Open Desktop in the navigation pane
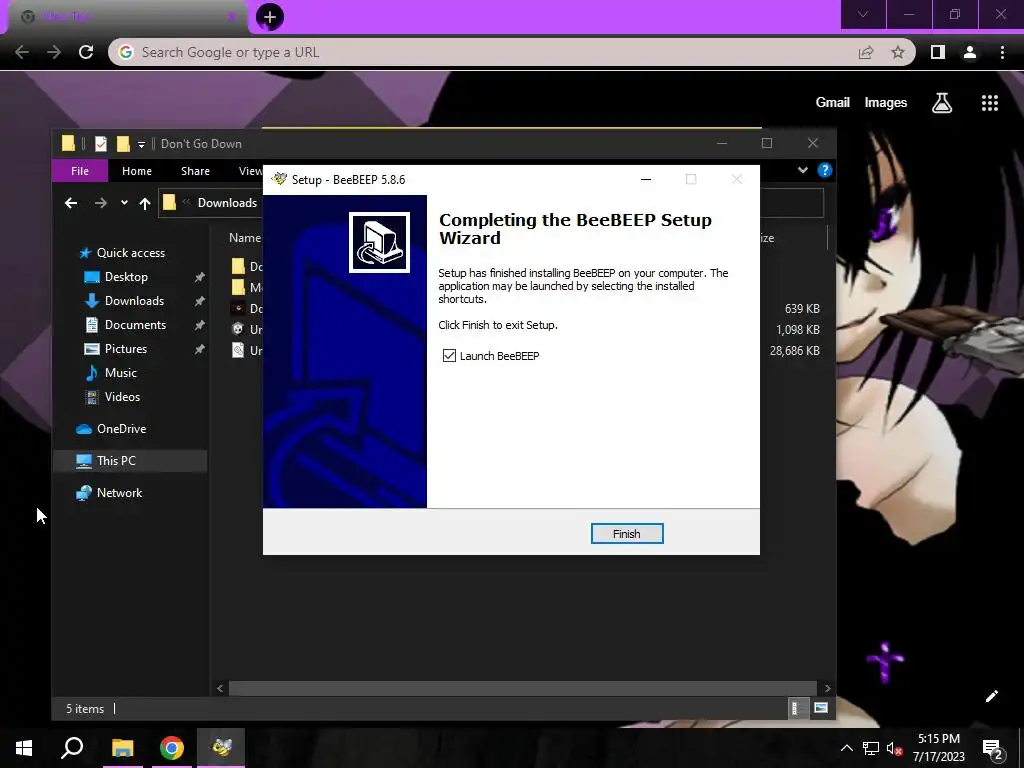This screenshot has height=768, width=1024. [x=126, y=277]
